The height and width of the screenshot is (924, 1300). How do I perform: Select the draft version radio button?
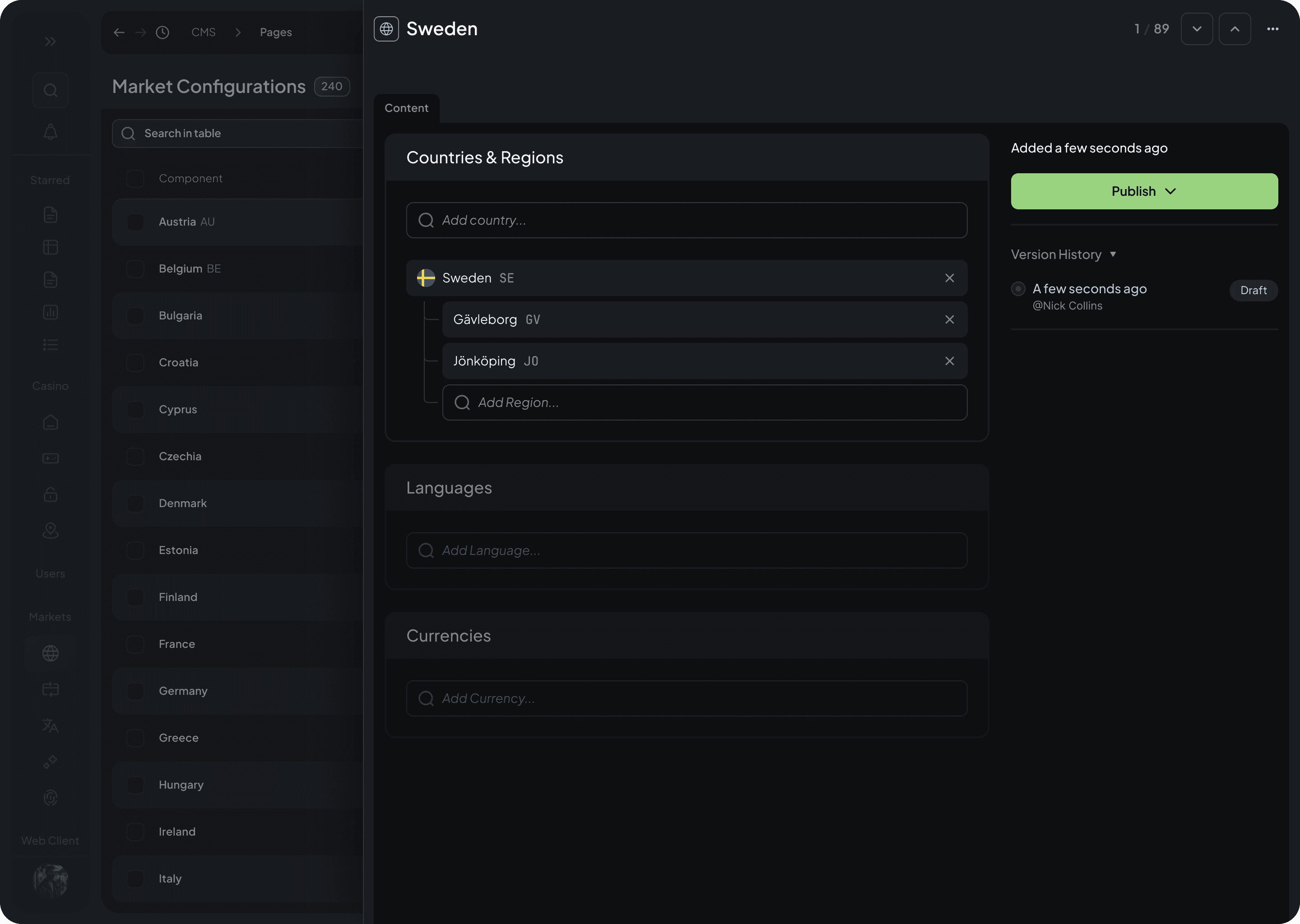pyautogui.click(x=1018, y=289)
